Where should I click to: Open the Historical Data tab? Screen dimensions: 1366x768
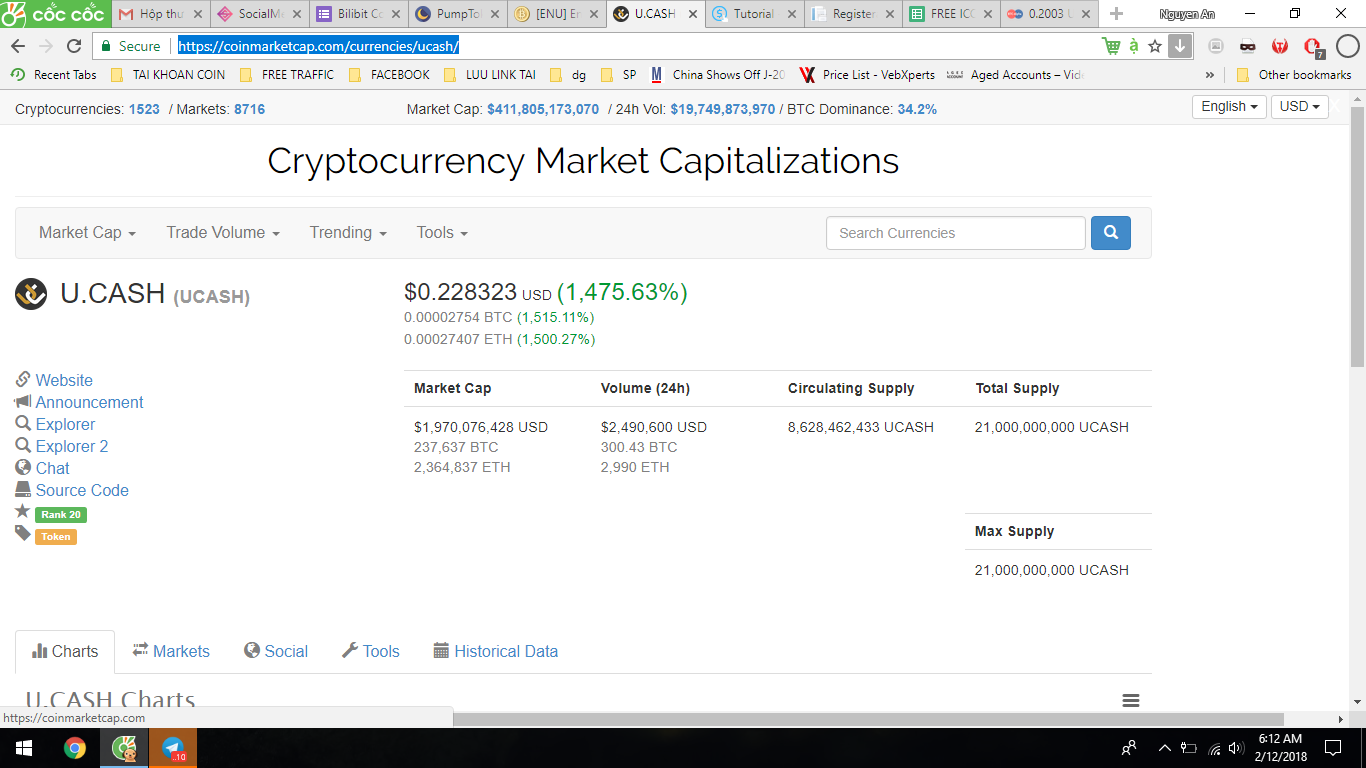click(x=495, y=652)
